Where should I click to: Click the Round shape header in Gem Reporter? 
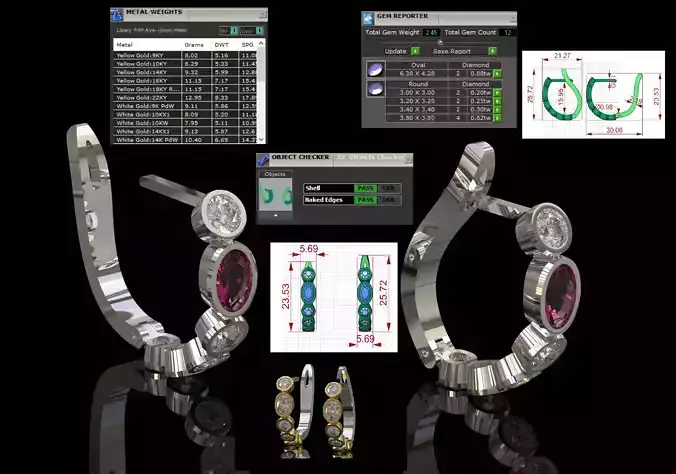[x=418, y=84]
